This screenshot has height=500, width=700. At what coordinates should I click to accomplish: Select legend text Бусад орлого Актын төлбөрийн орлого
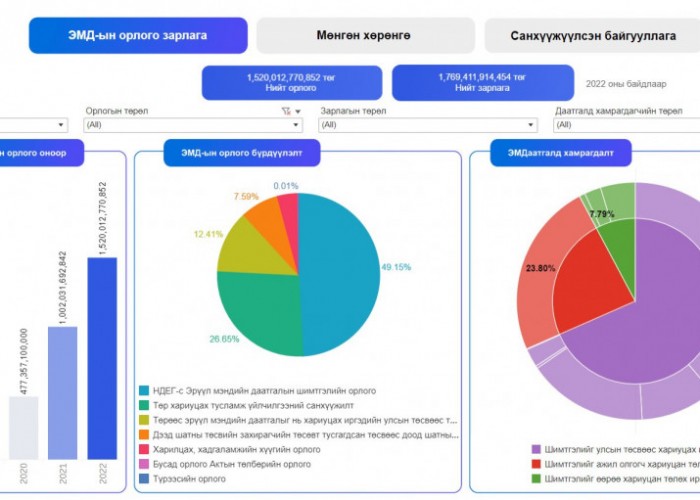(232, 464)
